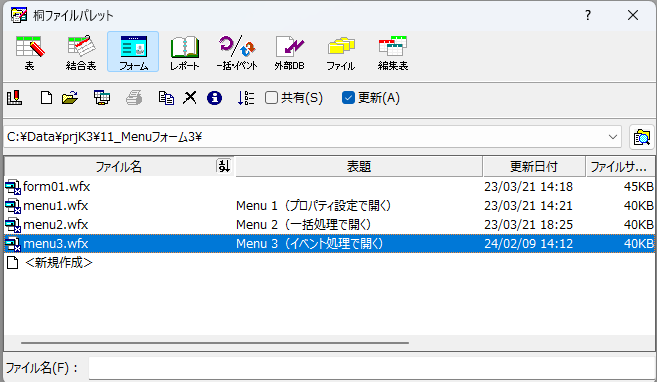
Task: Click the ファイル名(F) input field
Action: pyautogui.click(x=372, y=369)
